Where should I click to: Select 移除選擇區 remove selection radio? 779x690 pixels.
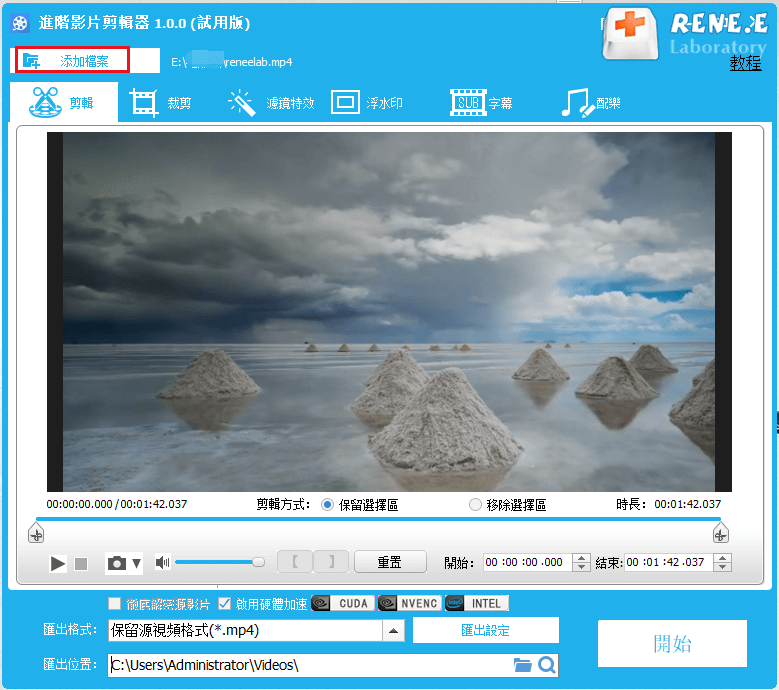point(475,505)
